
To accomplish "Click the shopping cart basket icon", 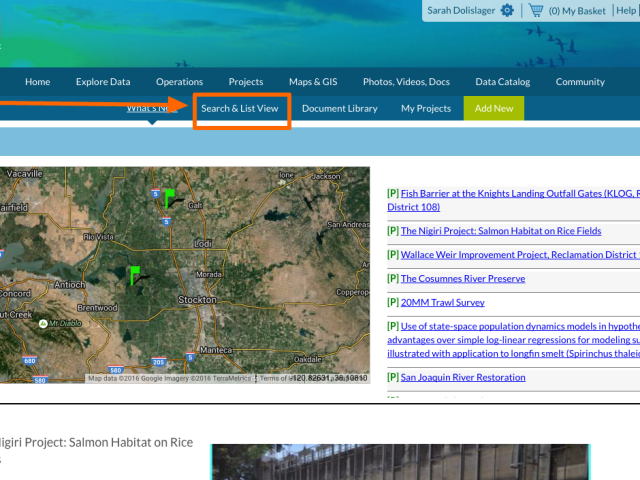I will coord(536,10).
